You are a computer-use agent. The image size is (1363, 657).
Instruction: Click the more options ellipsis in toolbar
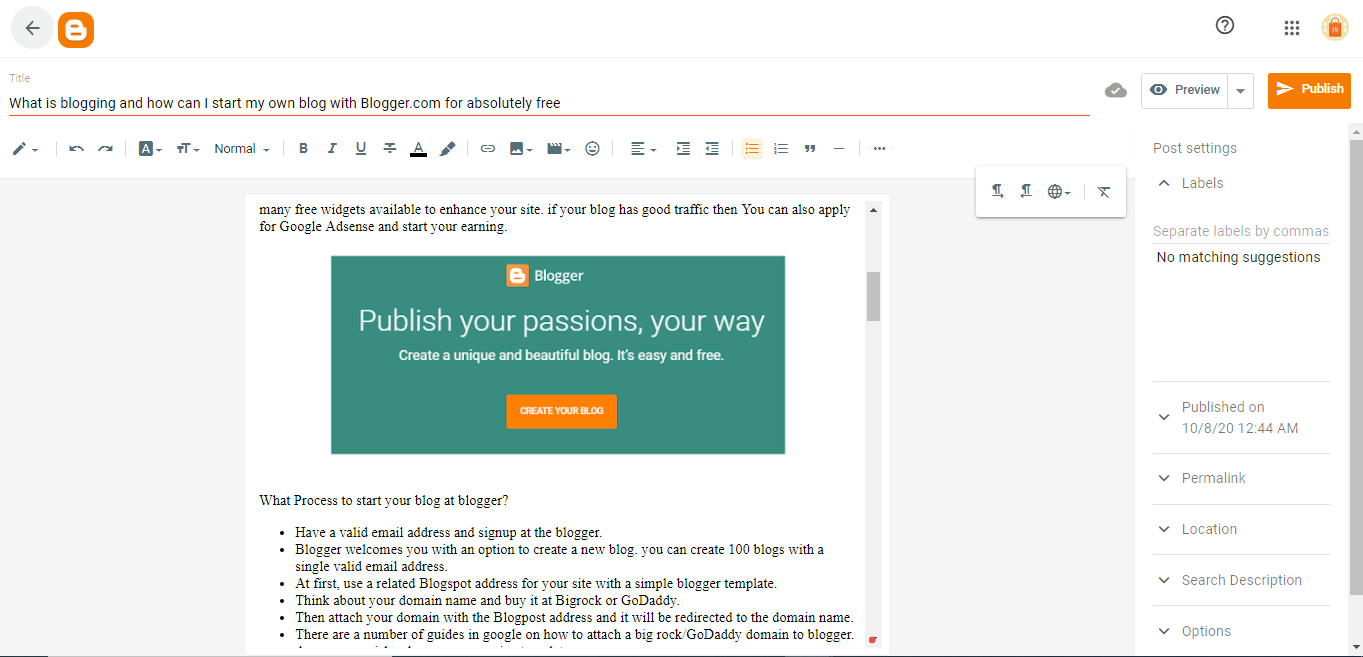coord(879,149)
